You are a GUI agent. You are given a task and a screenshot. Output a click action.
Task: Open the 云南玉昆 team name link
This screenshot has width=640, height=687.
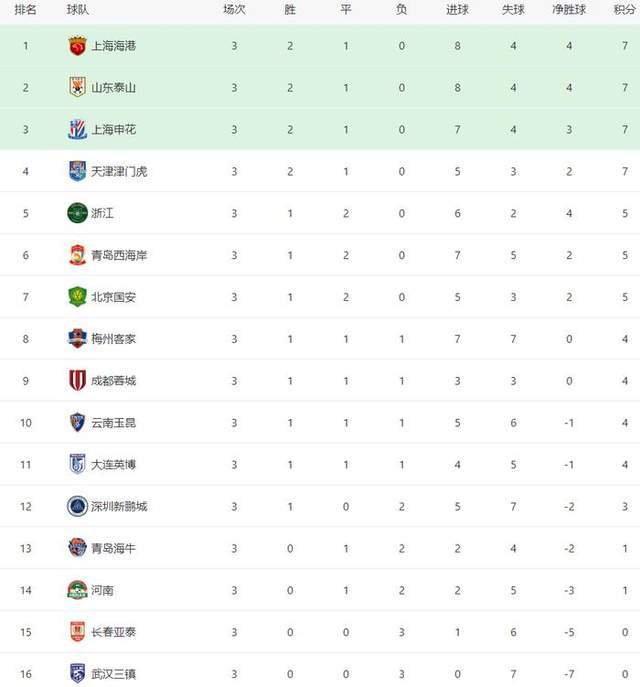click(x=113, y=423)
